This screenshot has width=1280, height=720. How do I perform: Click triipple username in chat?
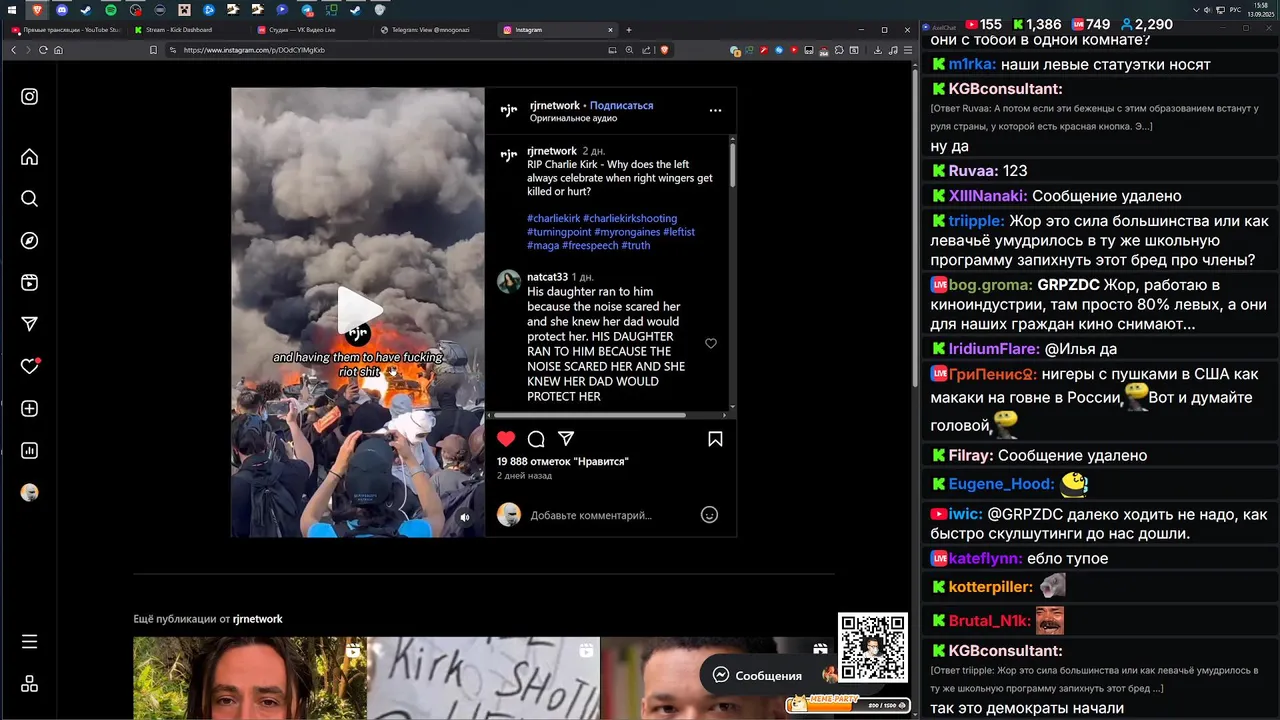pos(976,221)
